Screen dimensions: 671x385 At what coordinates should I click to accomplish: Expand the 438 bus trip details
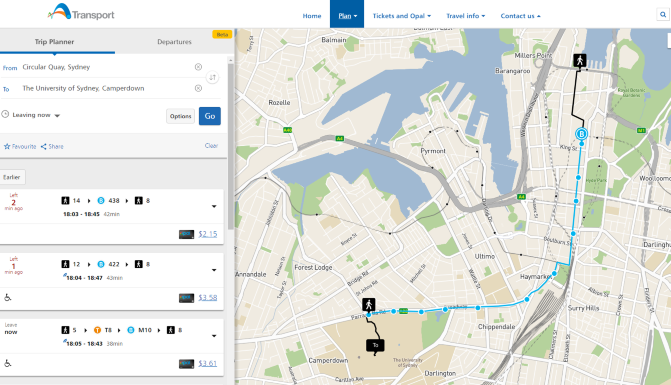(x=214, y=207)
